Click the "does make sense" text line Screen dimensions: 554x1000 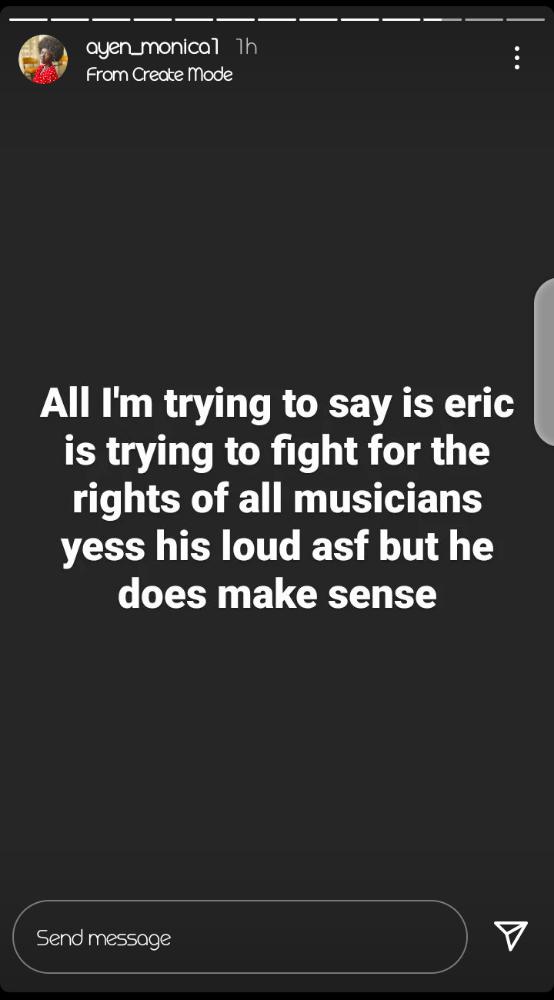pos(277,594)
